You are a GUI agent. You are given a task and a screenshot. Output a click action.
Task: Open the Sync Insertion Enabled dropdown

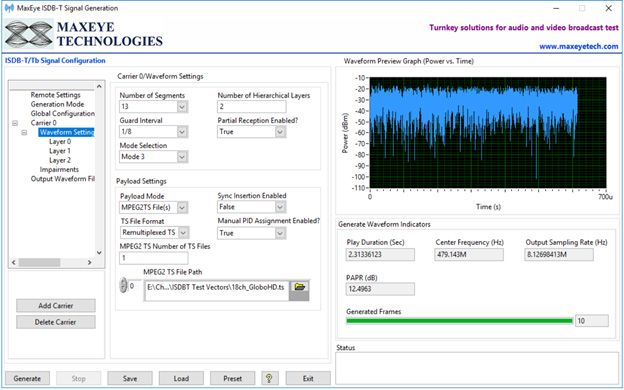tap(280, 207)
